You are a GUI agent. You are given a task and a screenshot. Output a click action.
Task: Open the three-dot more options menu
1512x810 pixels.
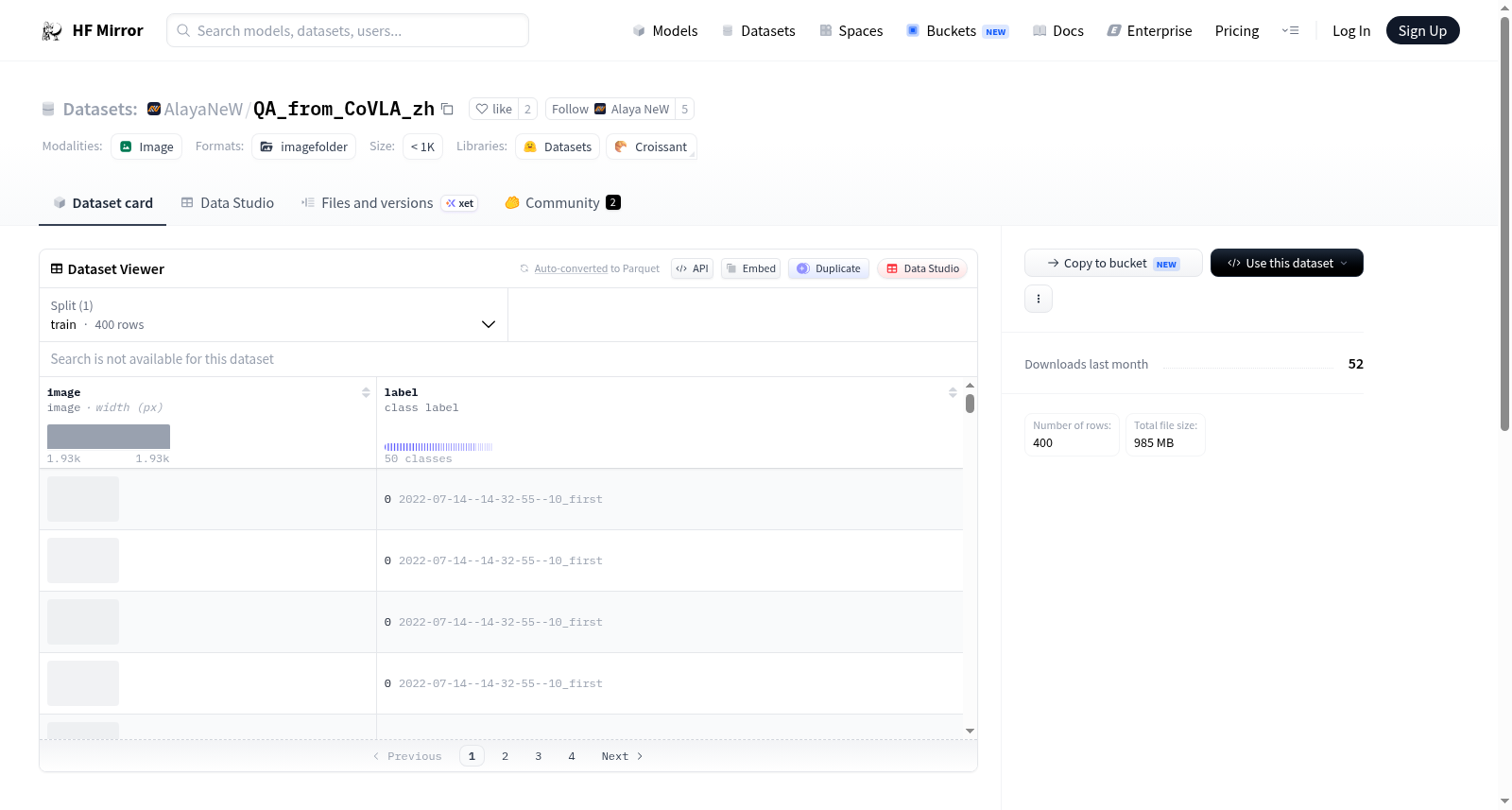coord(1039,299)
